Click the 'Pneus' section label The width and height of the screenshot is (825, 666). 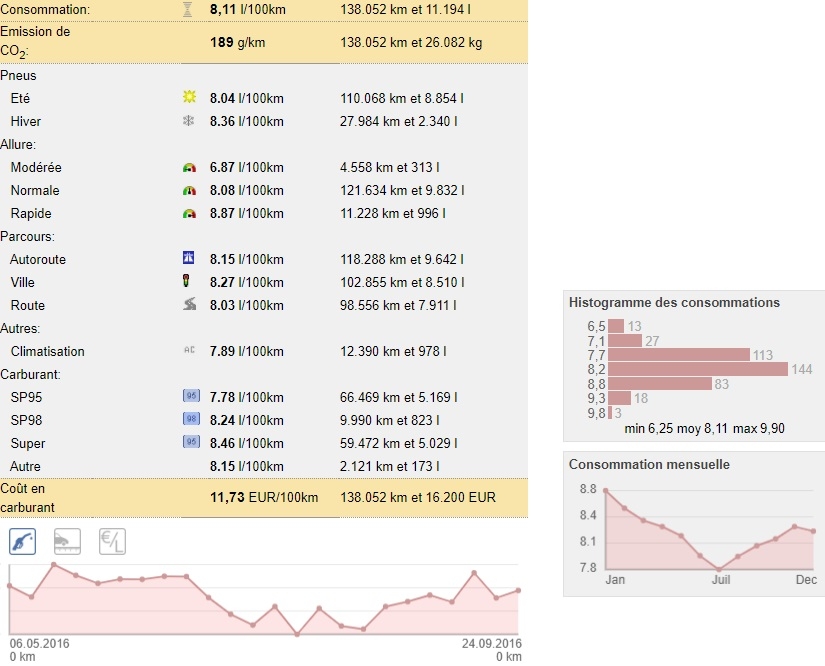[18, 76]
